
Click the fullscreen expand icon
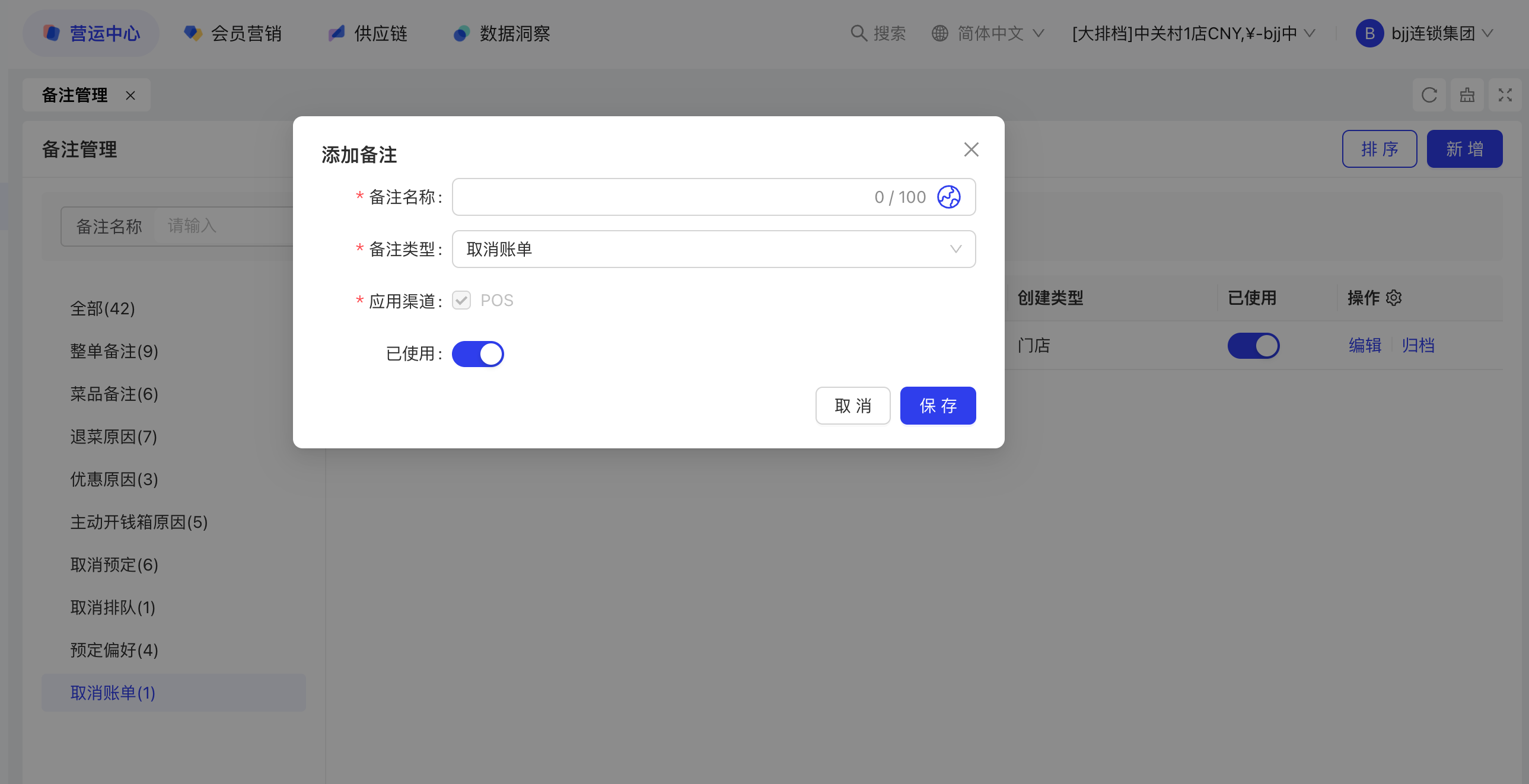[x=1504, y=95]
